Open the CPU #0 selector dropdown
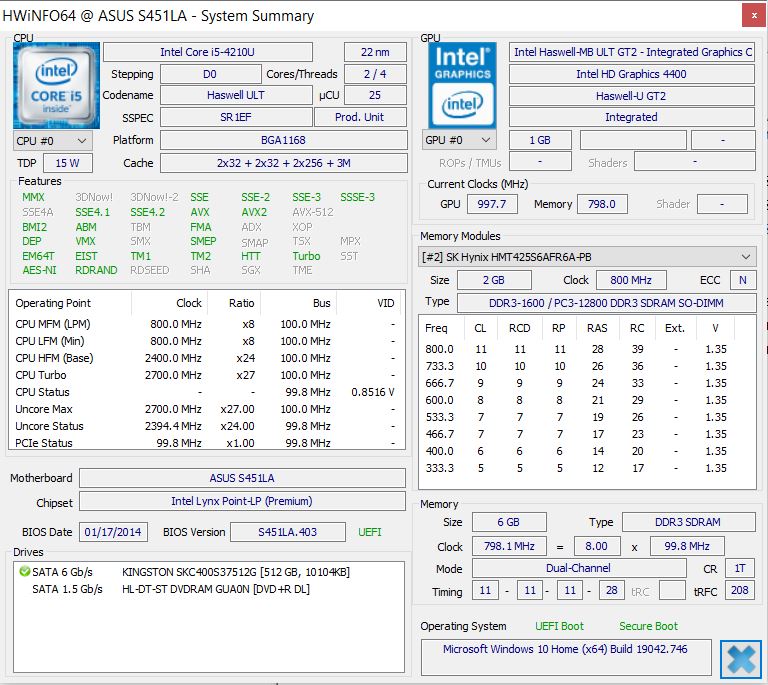The width and height of the screenshot is (768, 685). 53,141
